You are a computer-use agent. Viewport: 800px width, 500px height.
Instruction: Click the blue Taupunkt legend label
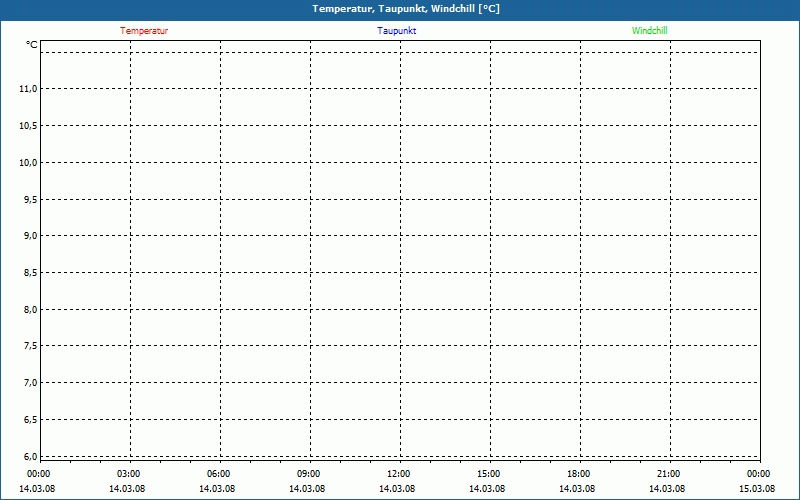point(396,31)
